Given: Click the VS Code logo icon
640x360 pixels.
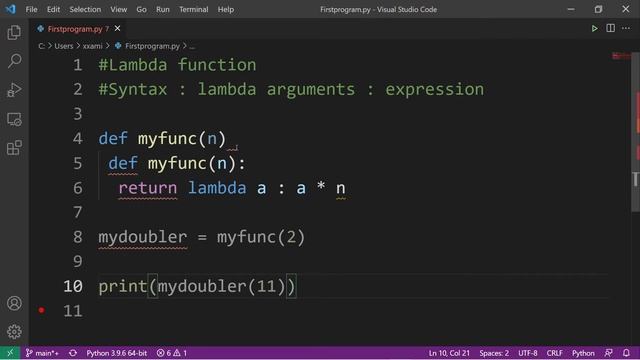Looking at the screenshot, I should pos(11,9).
